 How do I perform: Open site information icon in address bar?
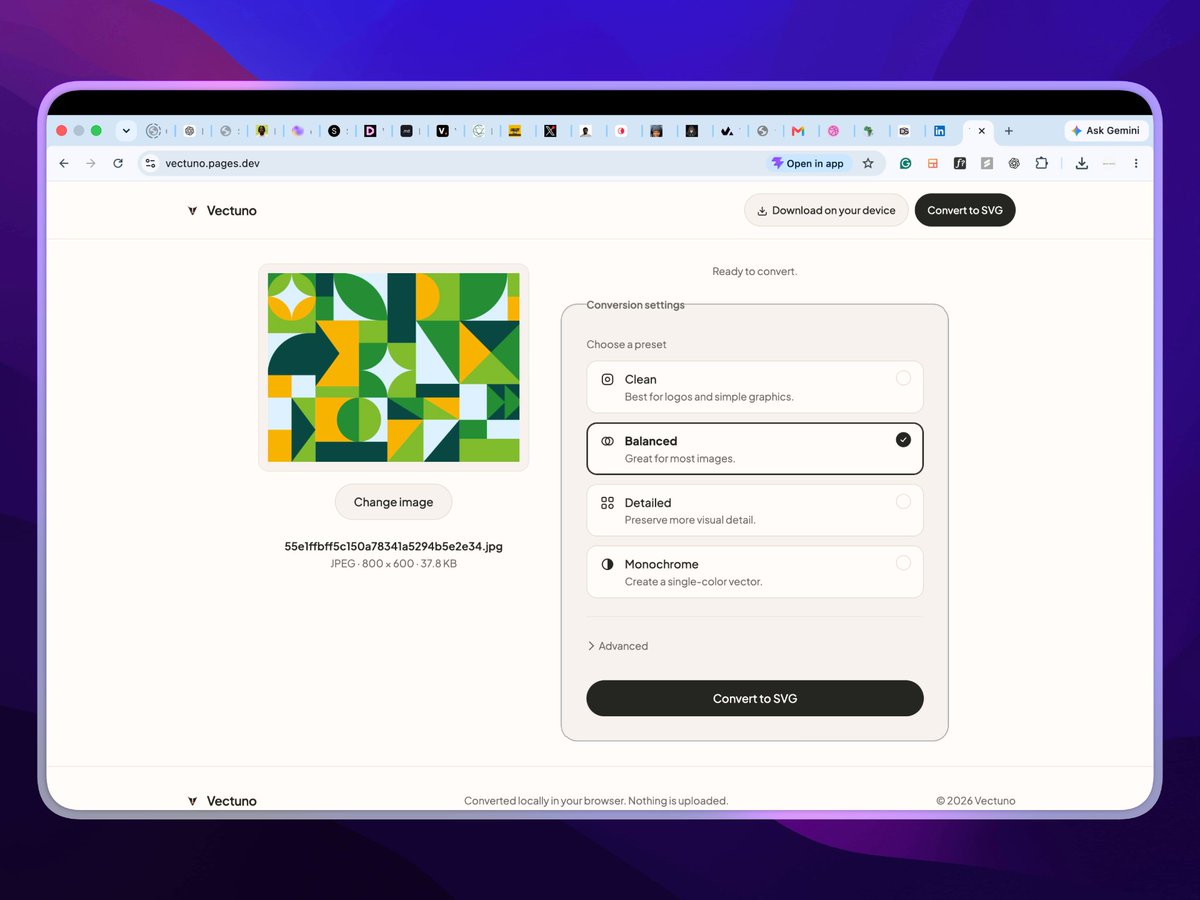pyautogui.click(x=150, y=163)
